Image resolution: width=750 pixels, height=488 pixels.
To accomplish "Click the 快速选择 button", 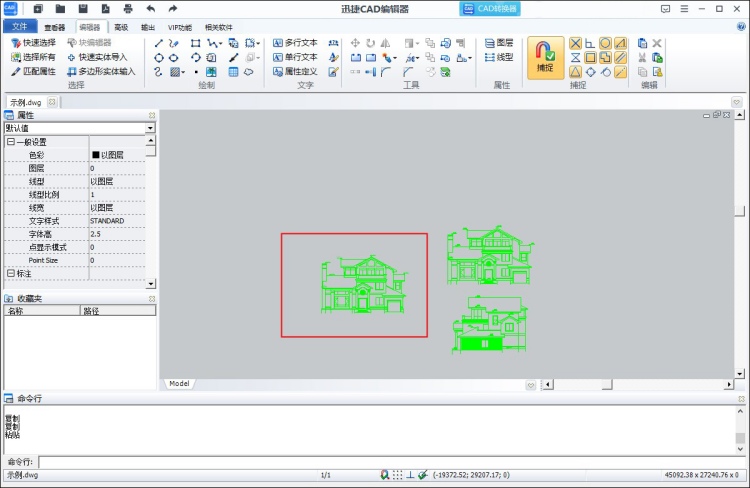I will (33, 43).
